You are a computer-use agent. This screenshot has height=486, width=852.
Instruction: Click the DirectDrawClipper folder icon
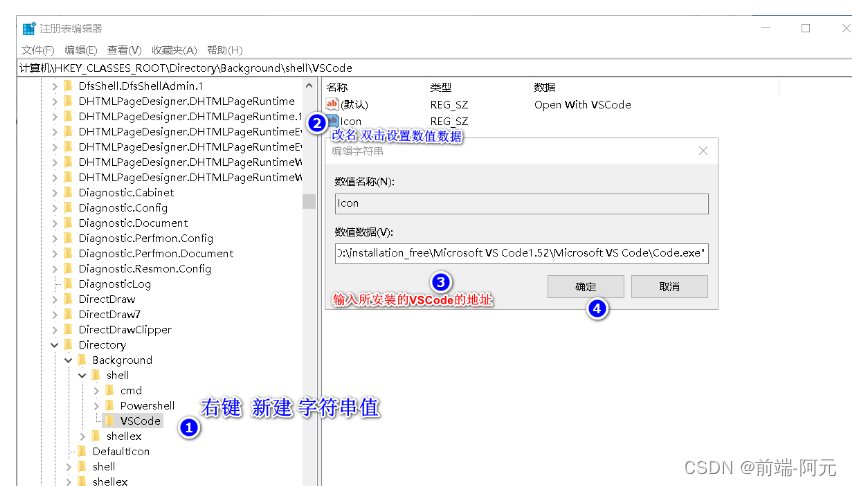point(68,329)
